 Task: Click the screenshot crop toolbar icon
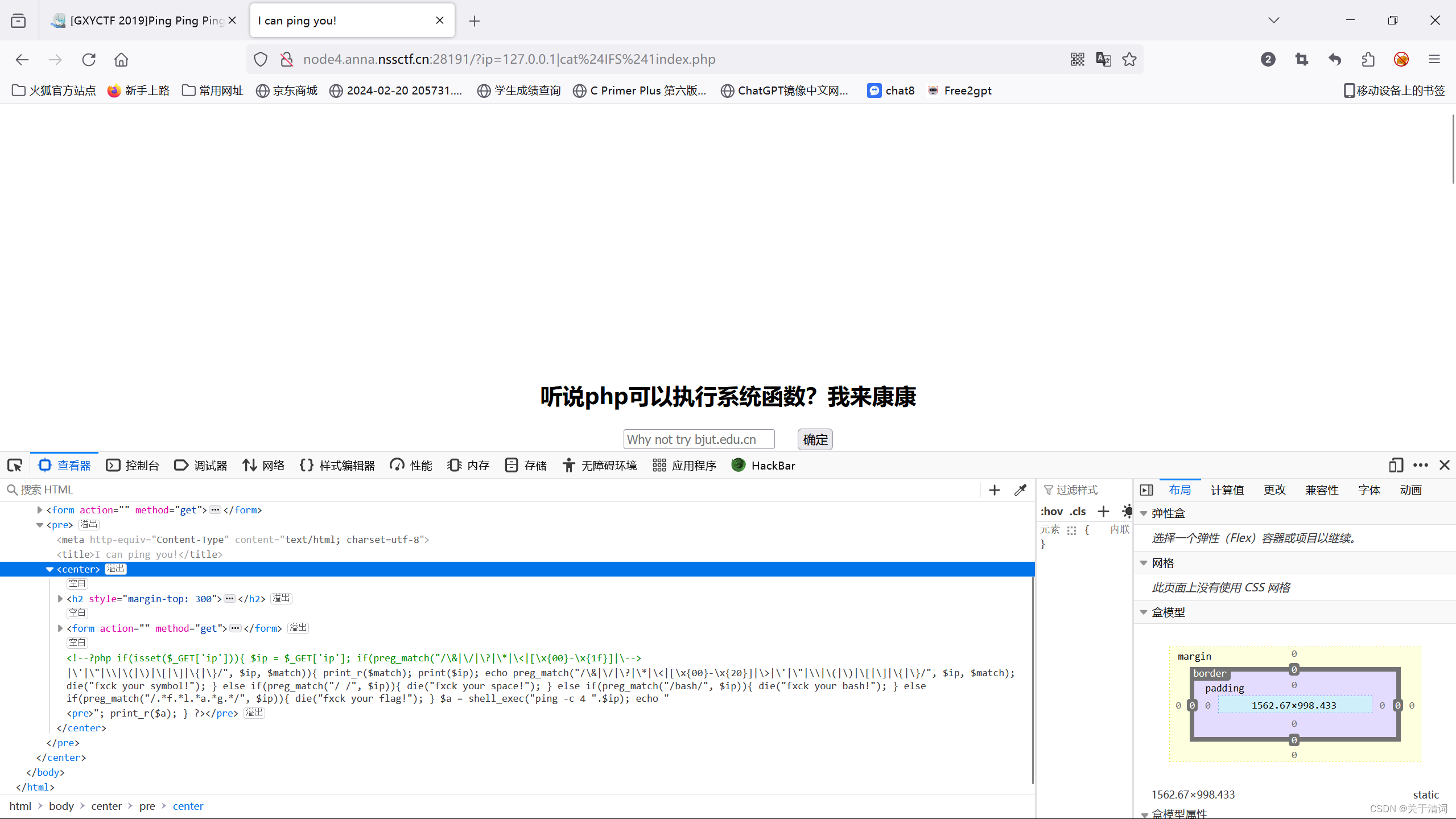pyautogui.click(x=1301, y=59)
